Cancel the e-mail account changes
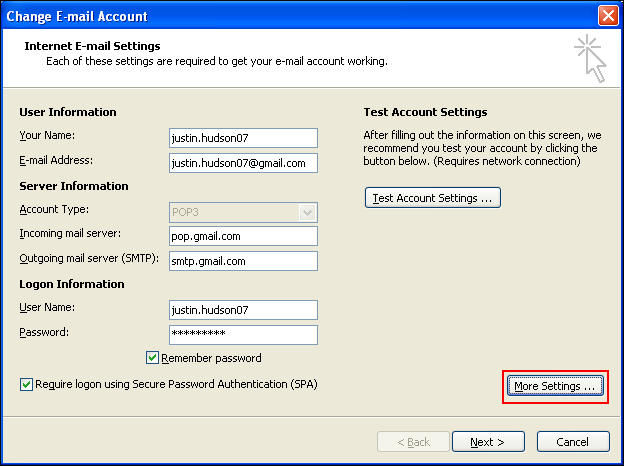The image size is (624, 466). (x=573, y=442)
